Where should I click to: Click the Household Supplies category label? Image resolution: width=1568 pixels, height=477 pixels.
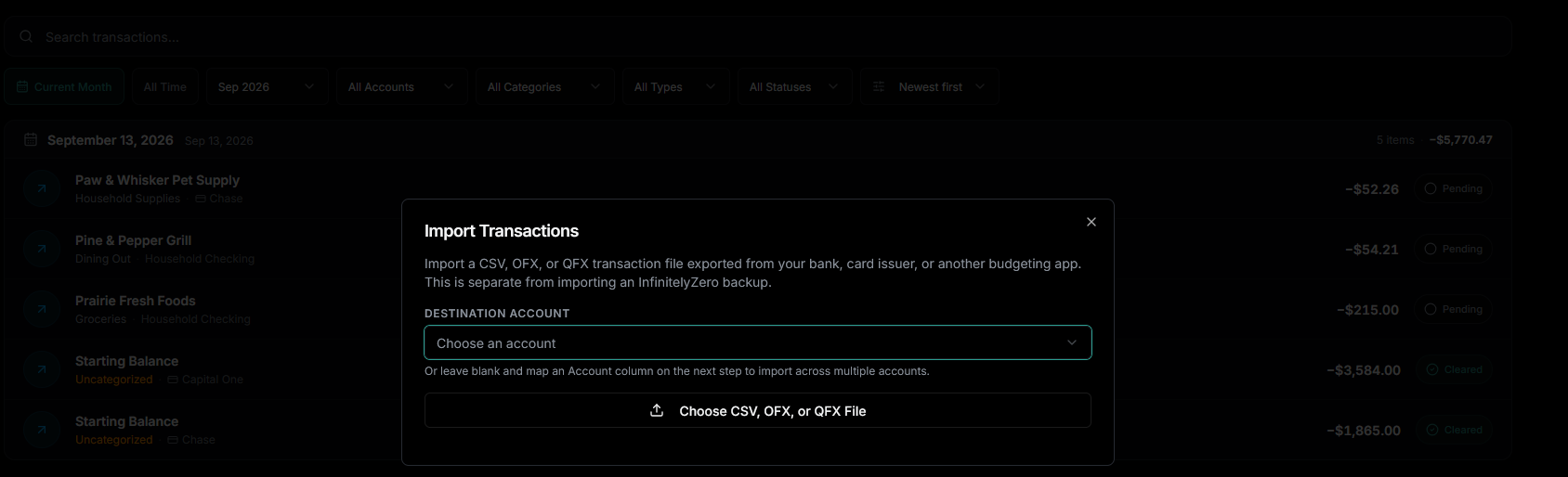coord(127,199)
